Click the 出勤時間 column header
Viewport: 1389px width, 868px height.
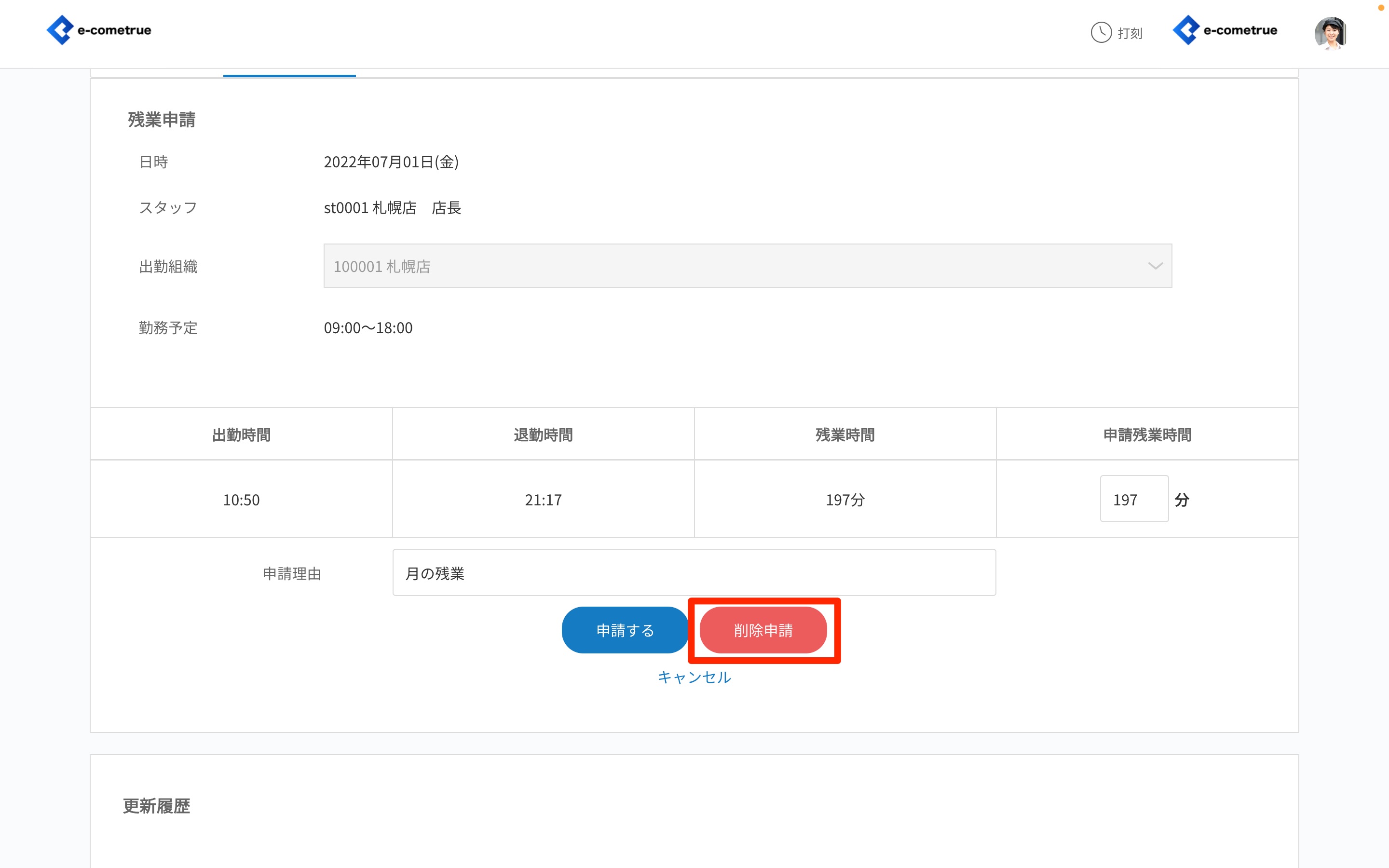point(241,434)
